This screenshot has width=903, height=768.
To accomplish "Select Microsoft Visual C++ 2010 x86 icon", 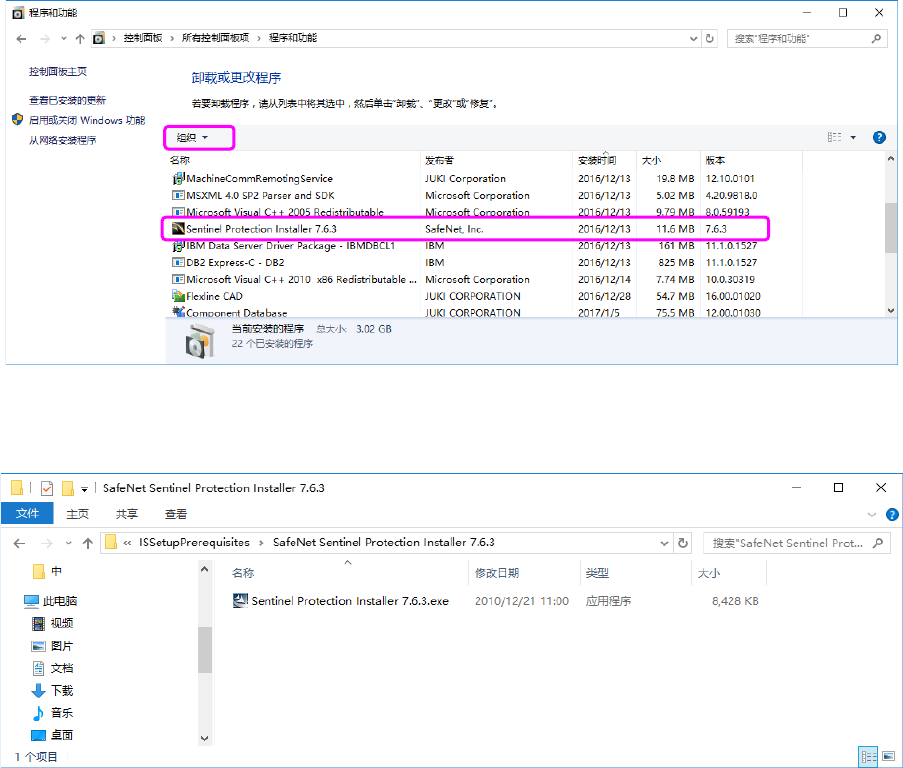I will (x=179, y=279).
